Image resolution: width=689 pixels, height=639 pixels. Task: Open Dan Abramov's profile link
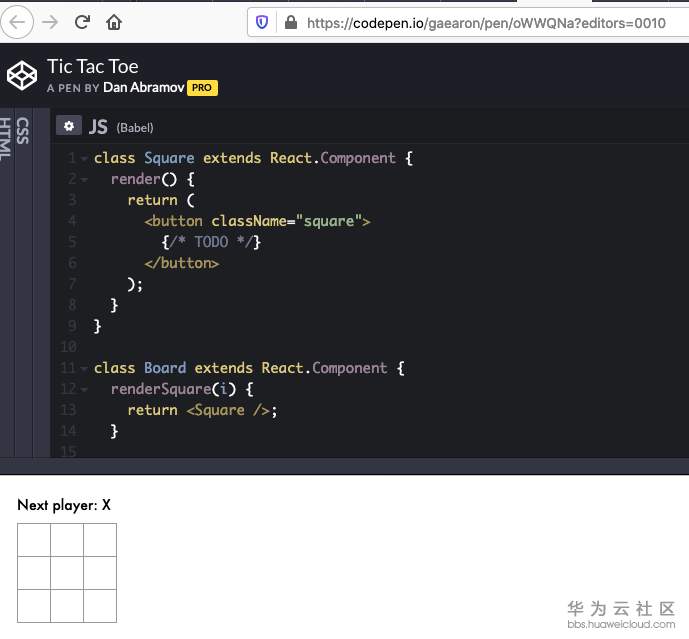[144, 87]
